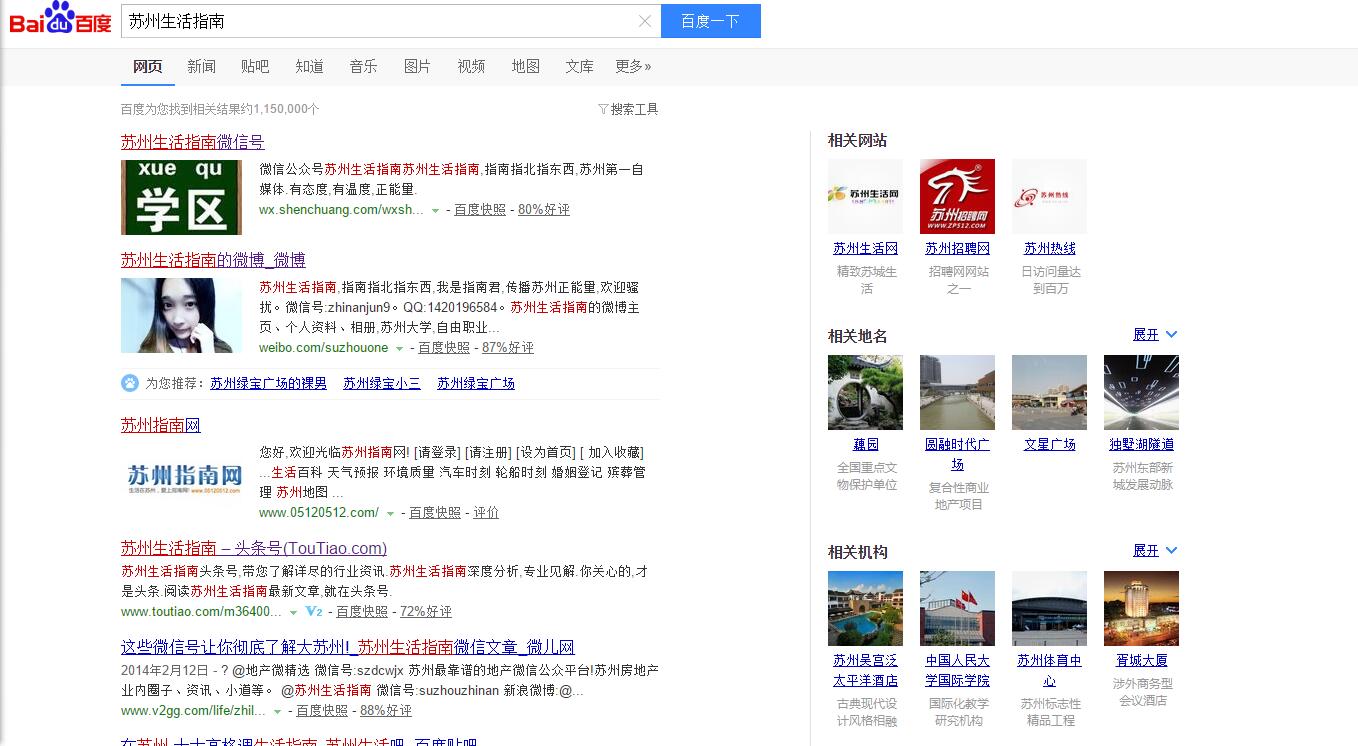Open the suggested search 苏州绿宝广场的裸男
The height and width of the screenshot is (746, 1358).
tap(268, 383)
